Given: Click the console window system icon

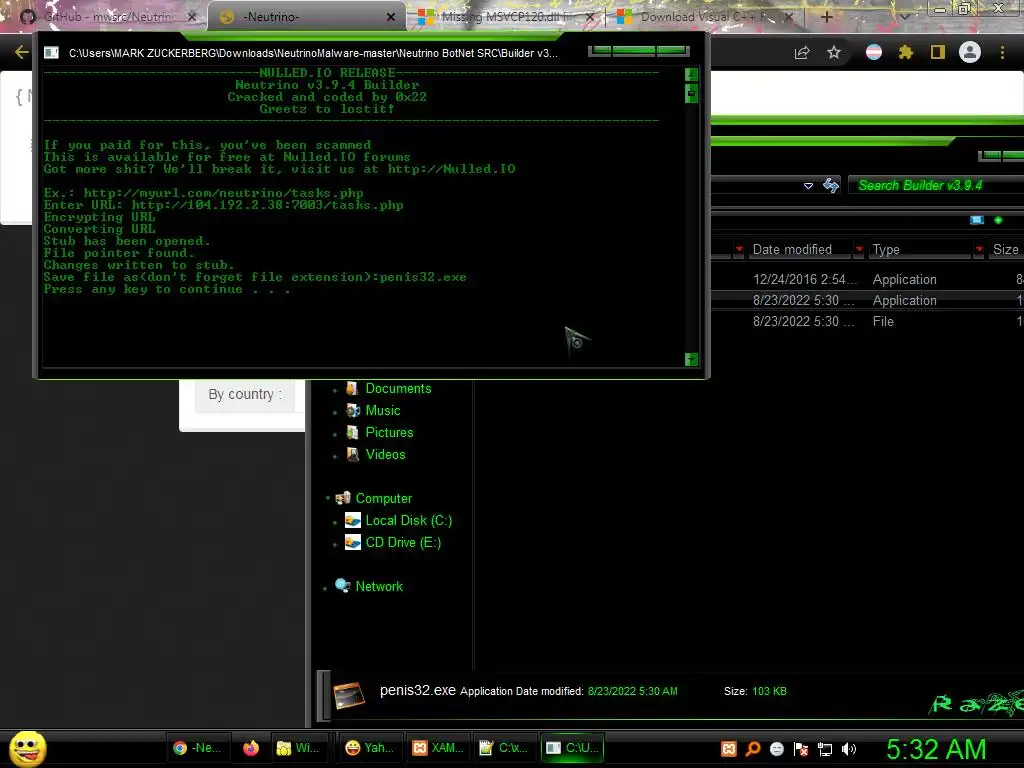Looking at the screenshot, I should click(x=52, y=53).
